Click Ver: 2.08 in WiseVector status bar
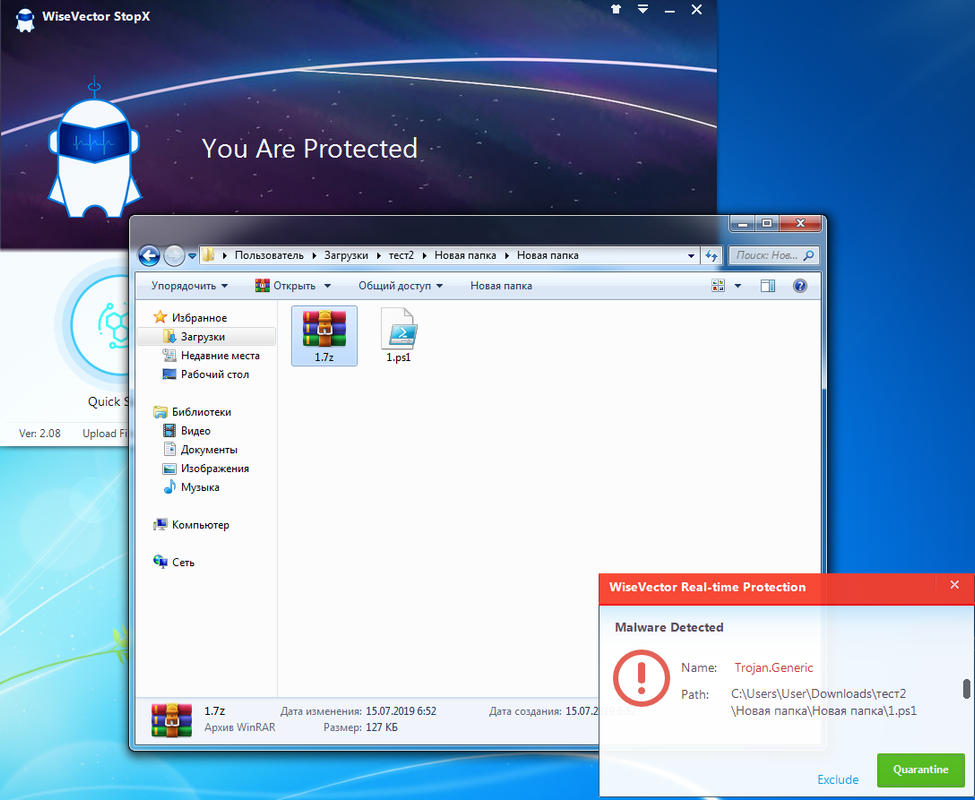Viewport: 975px width, 800px height. pos(40,433)
